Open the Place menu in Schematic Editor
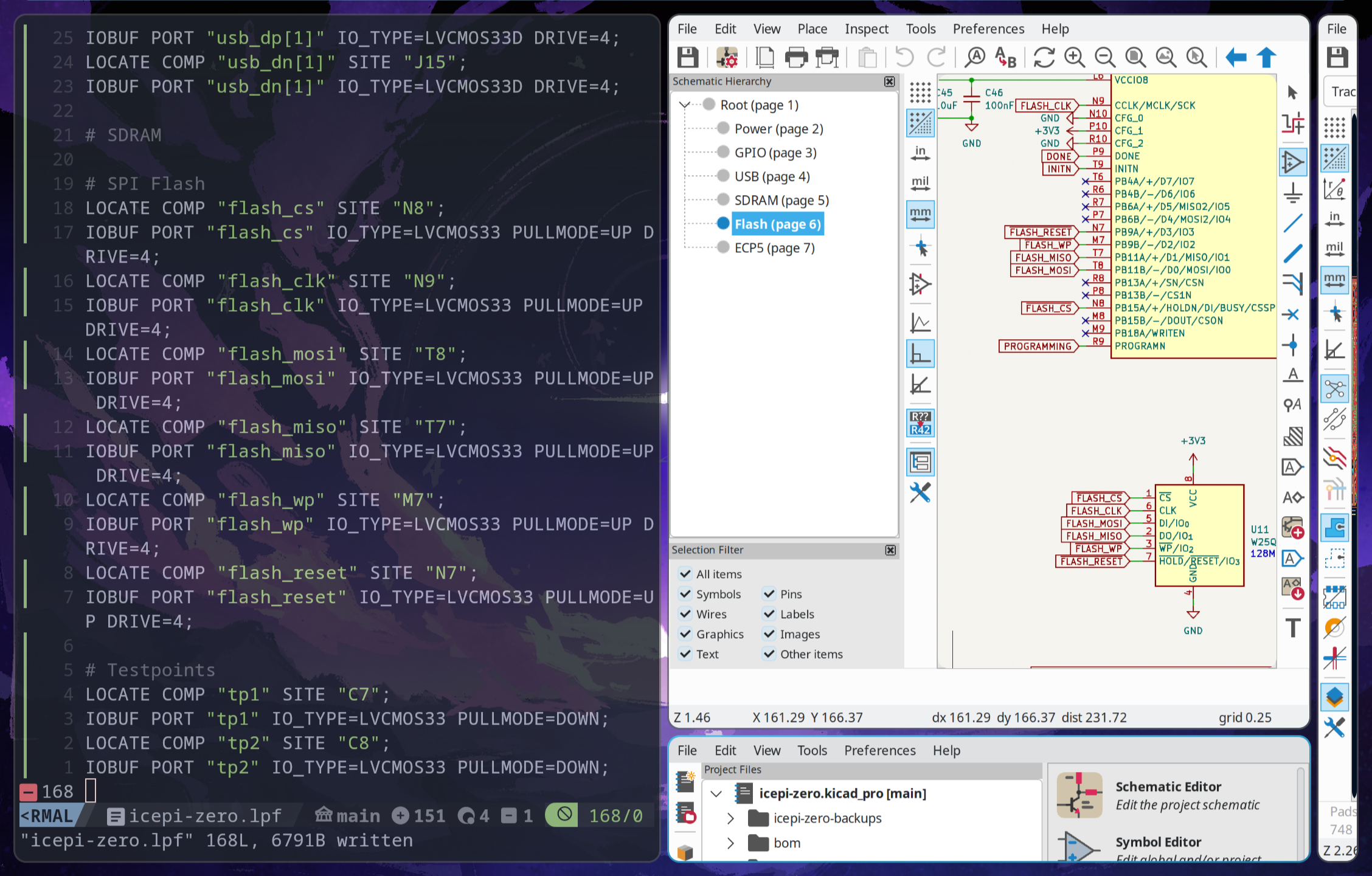This screenshot has width=1372, height=876. tap(812, 29)
